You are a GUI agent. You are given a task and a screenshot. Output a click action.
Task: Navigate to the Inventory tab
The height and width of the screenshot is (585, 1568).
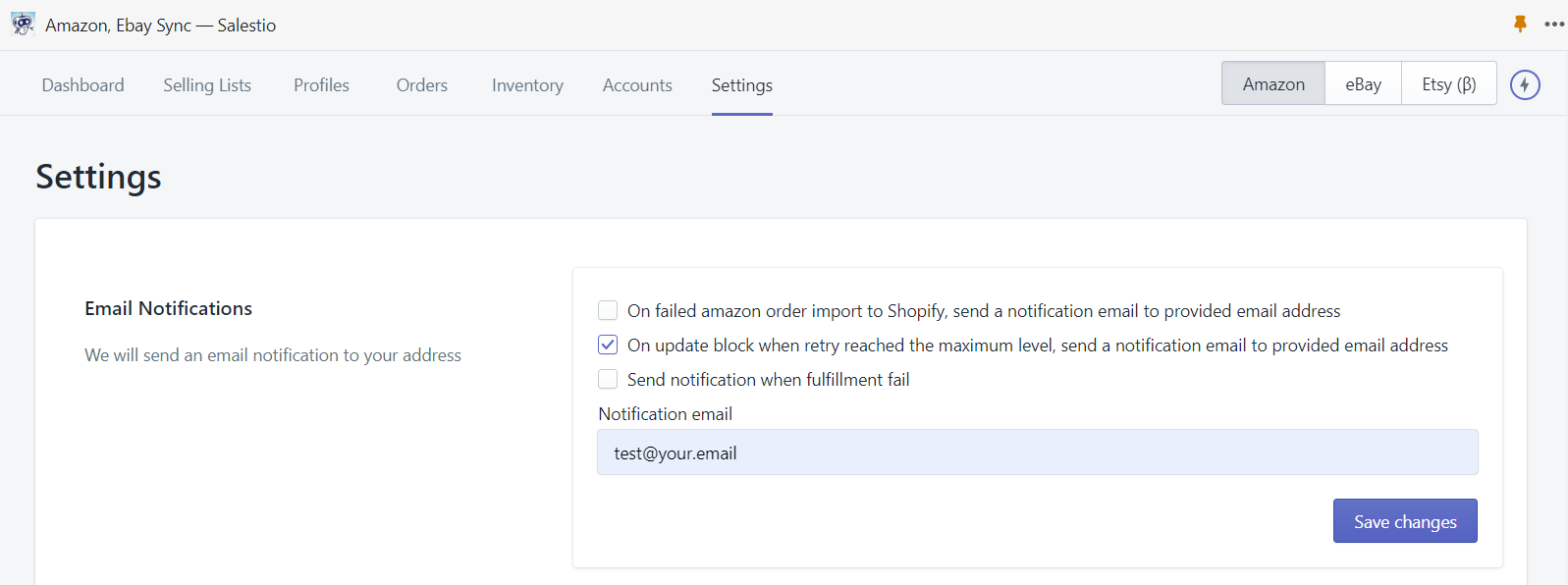click(x=527, y=85)
